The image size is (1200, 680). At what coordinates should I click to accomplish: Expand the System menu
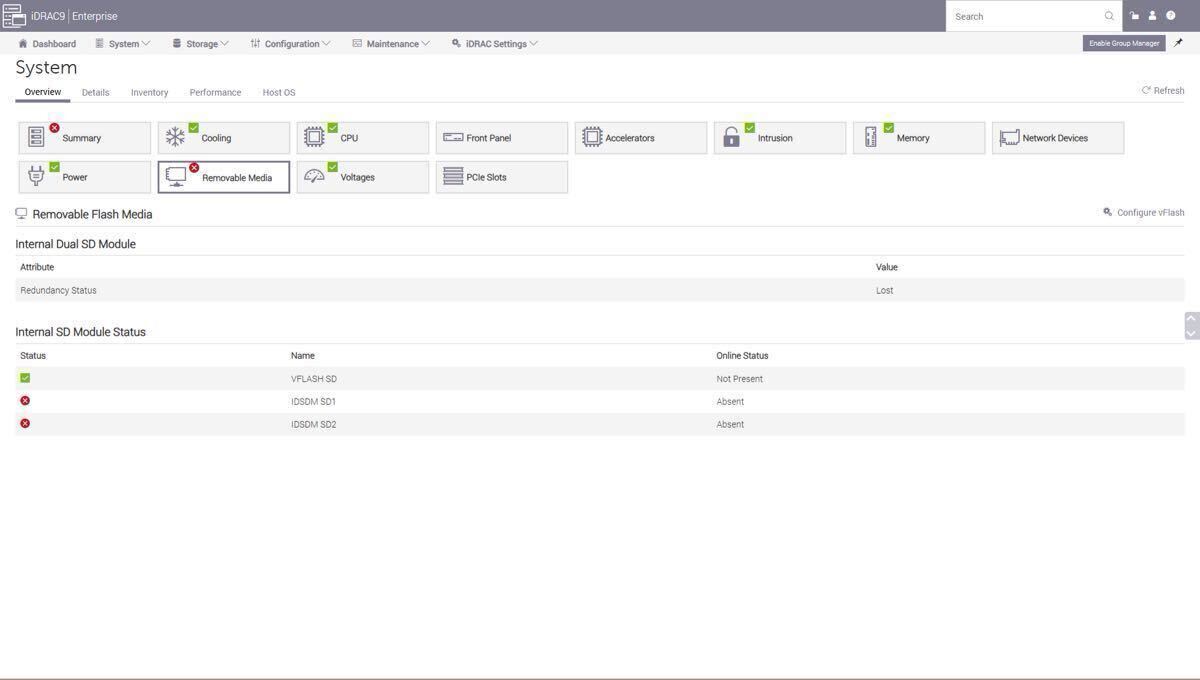tap(123, 44)
